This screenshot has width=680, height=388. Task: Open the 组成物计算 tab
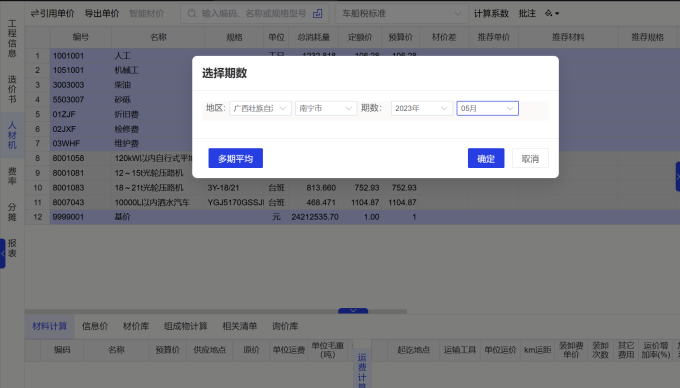point(186,326)
